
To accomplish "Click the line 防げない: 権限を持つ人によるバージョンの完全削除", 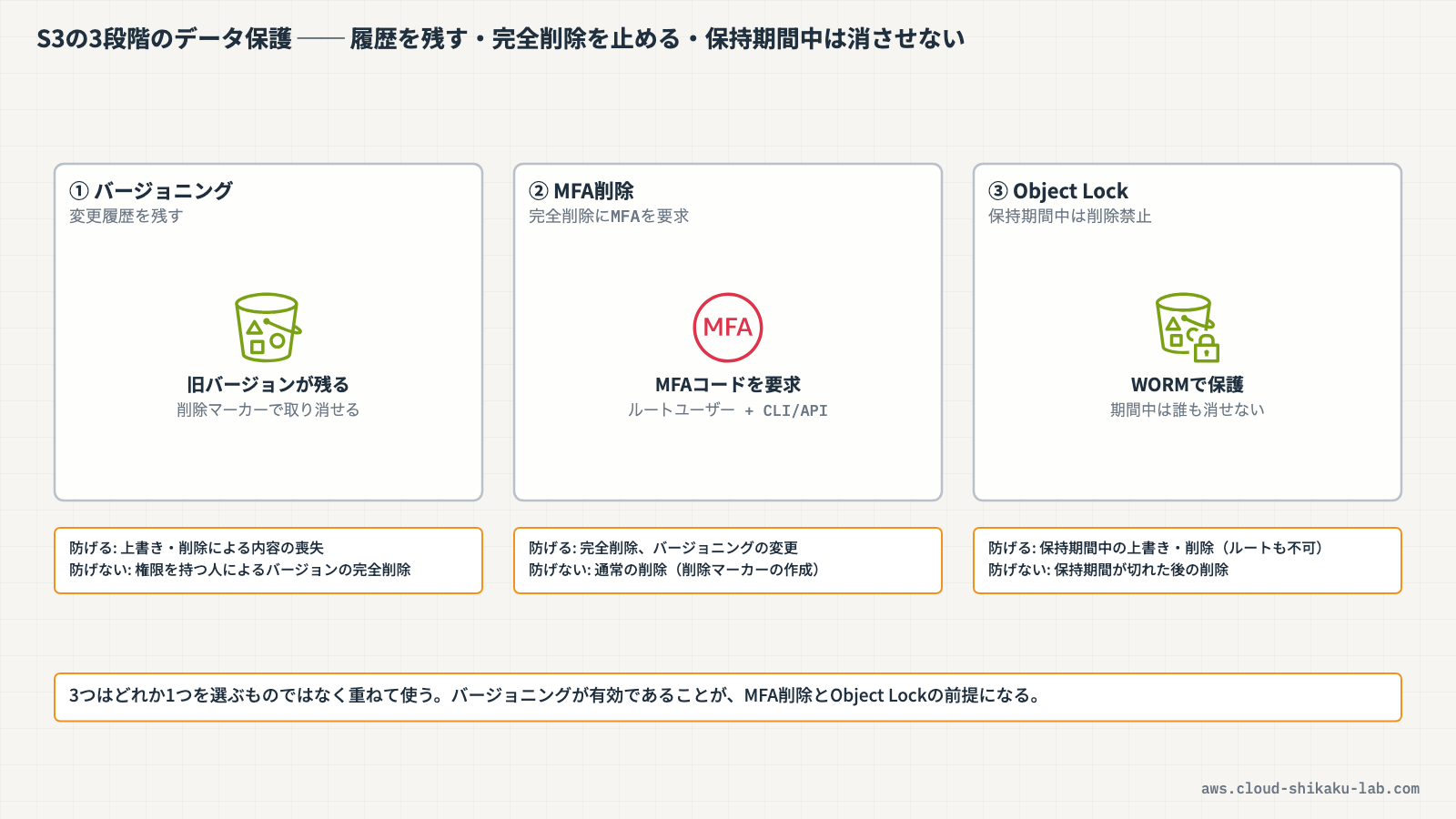I will [240, 570].
